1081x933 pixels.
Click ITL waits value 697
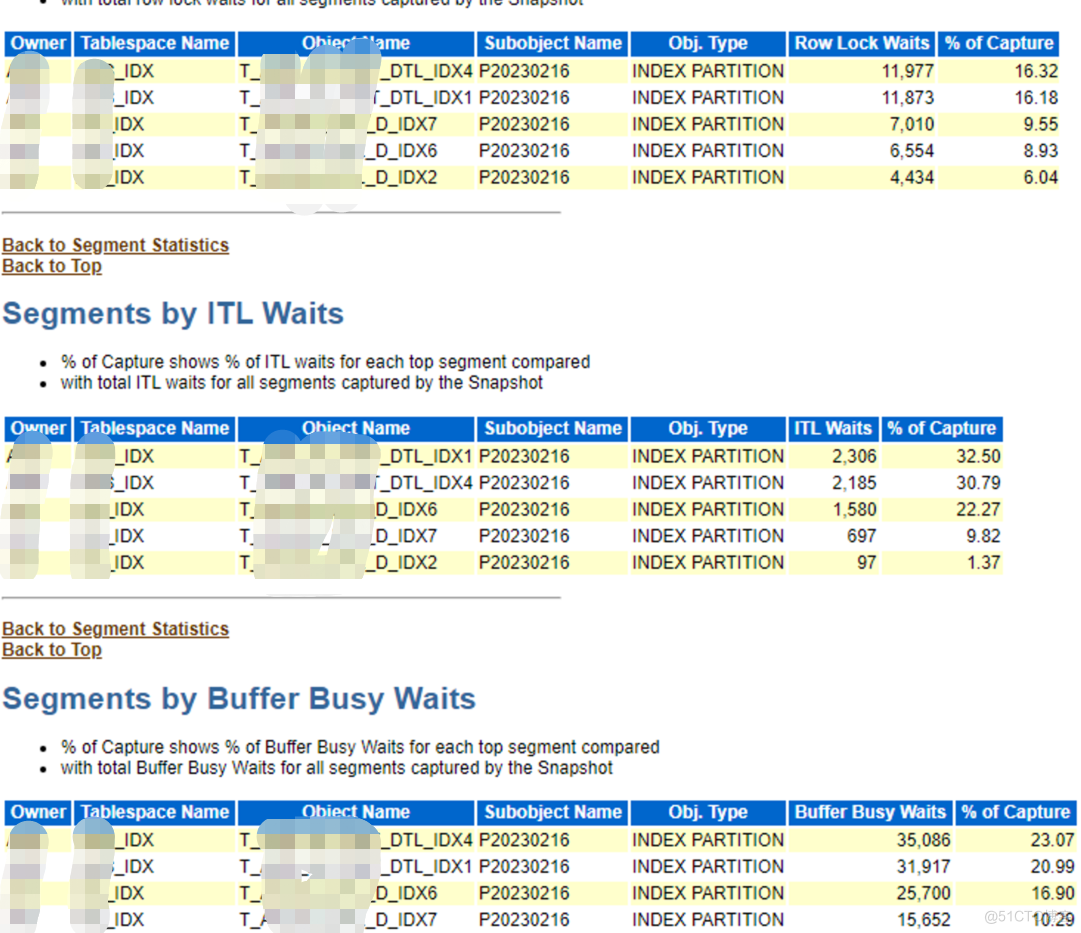862,536
